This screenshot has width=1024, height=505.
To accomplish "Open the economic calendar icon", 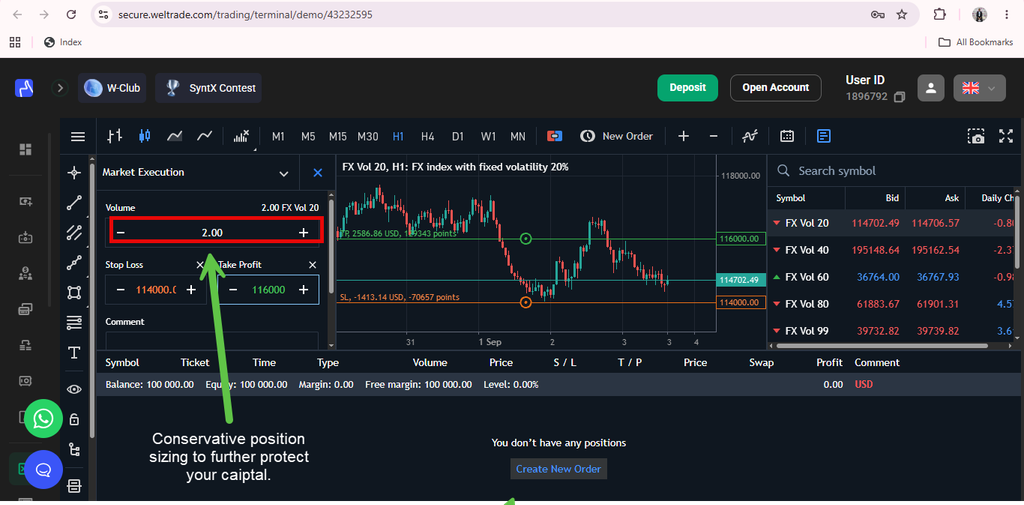I will 787,136.
